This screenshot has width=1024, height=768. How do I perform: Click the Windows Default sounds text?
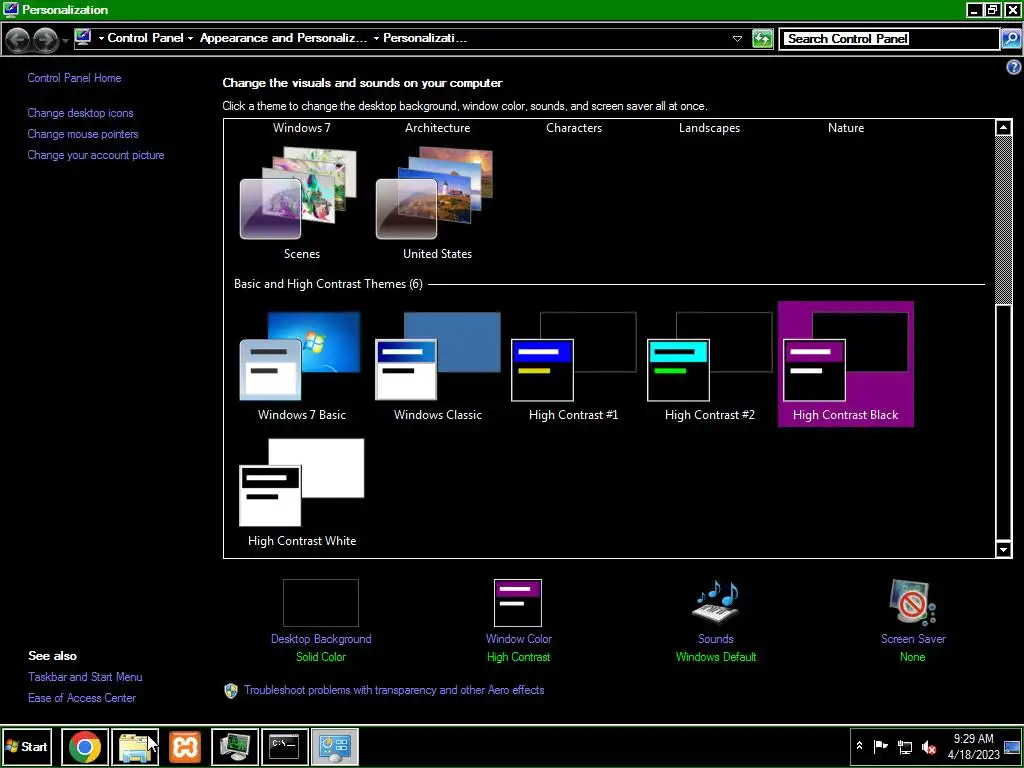[x=716, y=657]
